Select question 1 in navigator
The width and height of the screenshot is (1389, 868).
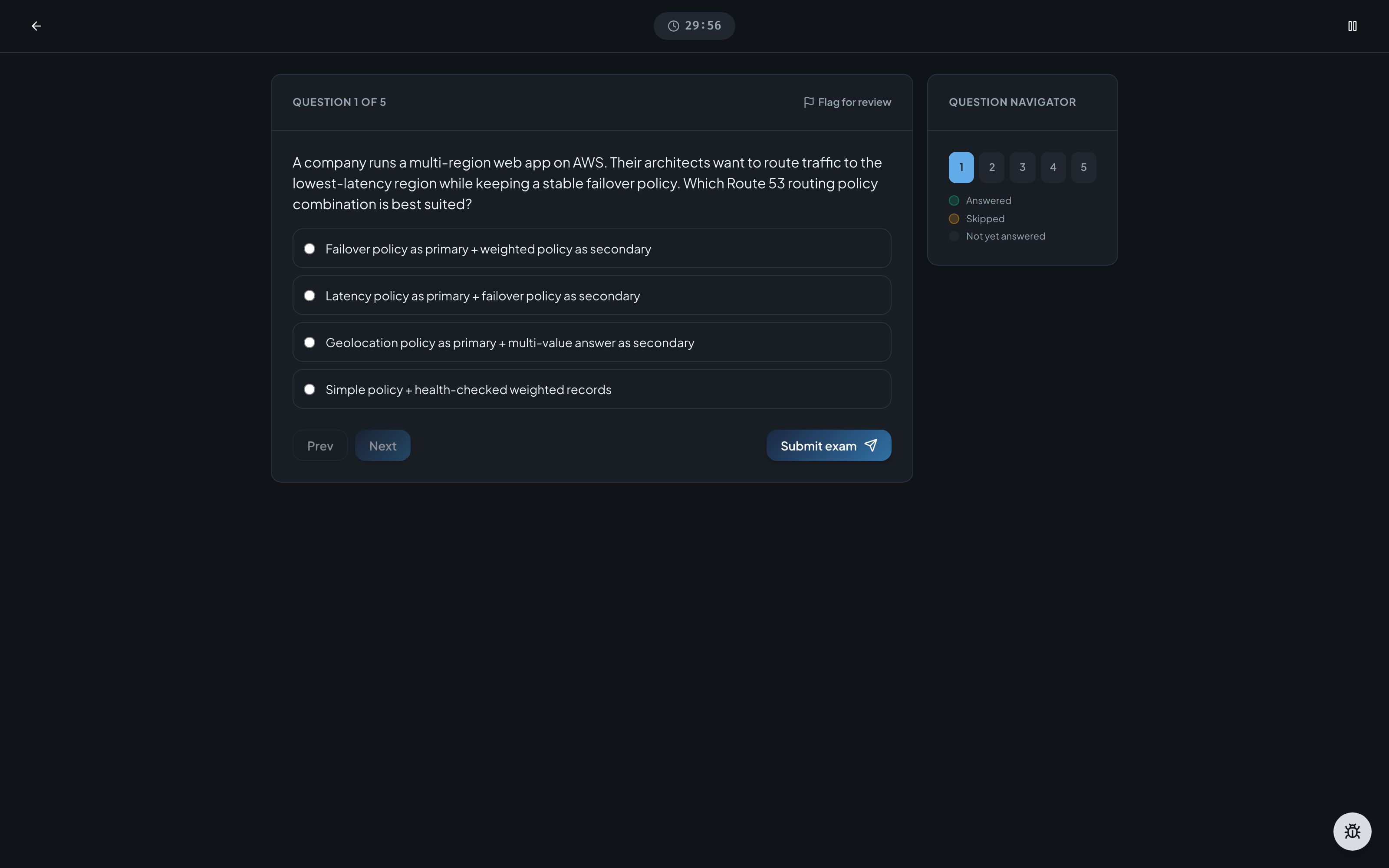pos(961,168)
